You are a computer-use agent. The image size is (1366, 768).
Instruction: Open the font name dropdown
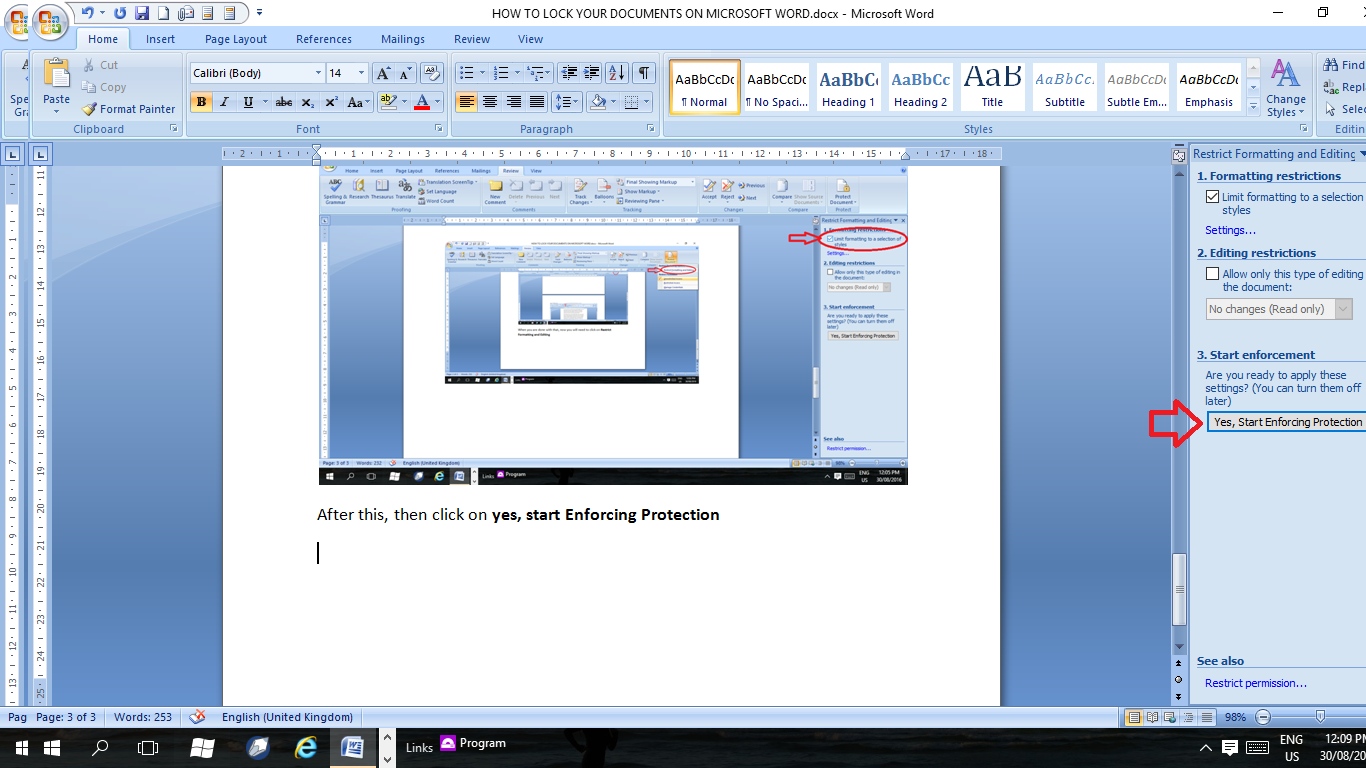(318, 73)
